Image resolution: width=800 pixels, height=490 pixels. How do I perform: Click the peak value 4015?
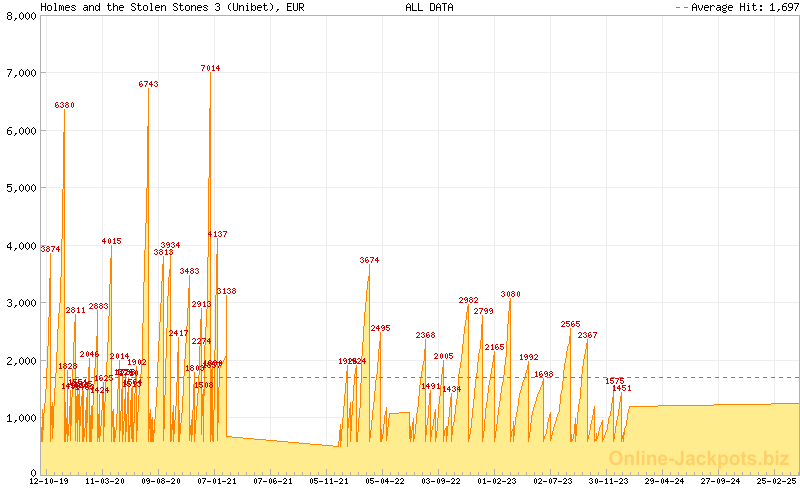(111, 241)
